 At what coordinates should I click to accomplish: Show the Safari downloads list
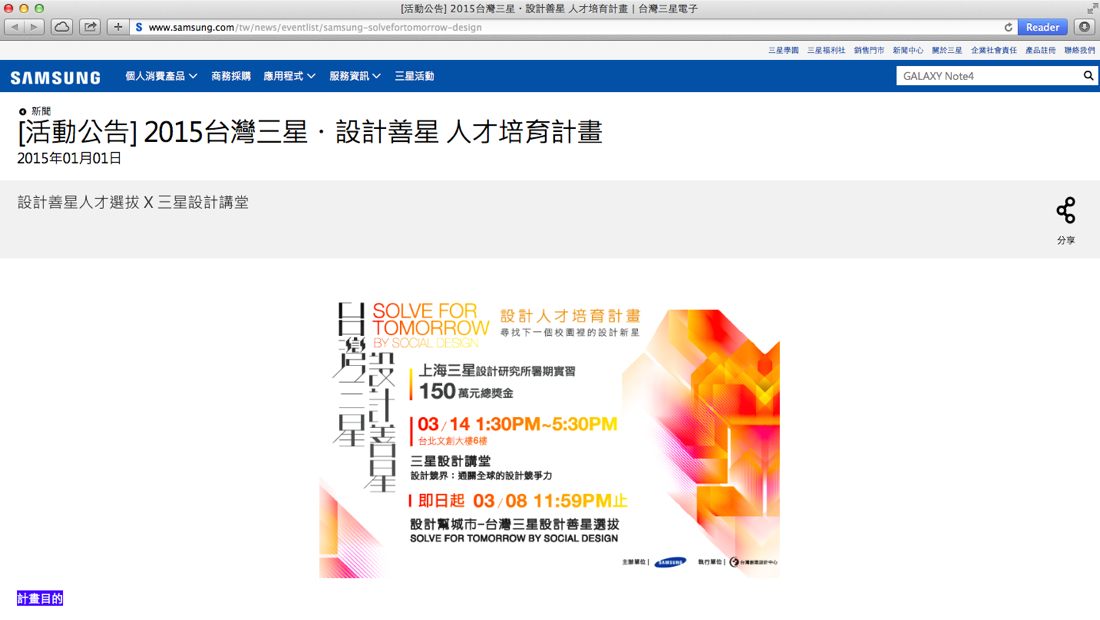(x=1085, y=27)
